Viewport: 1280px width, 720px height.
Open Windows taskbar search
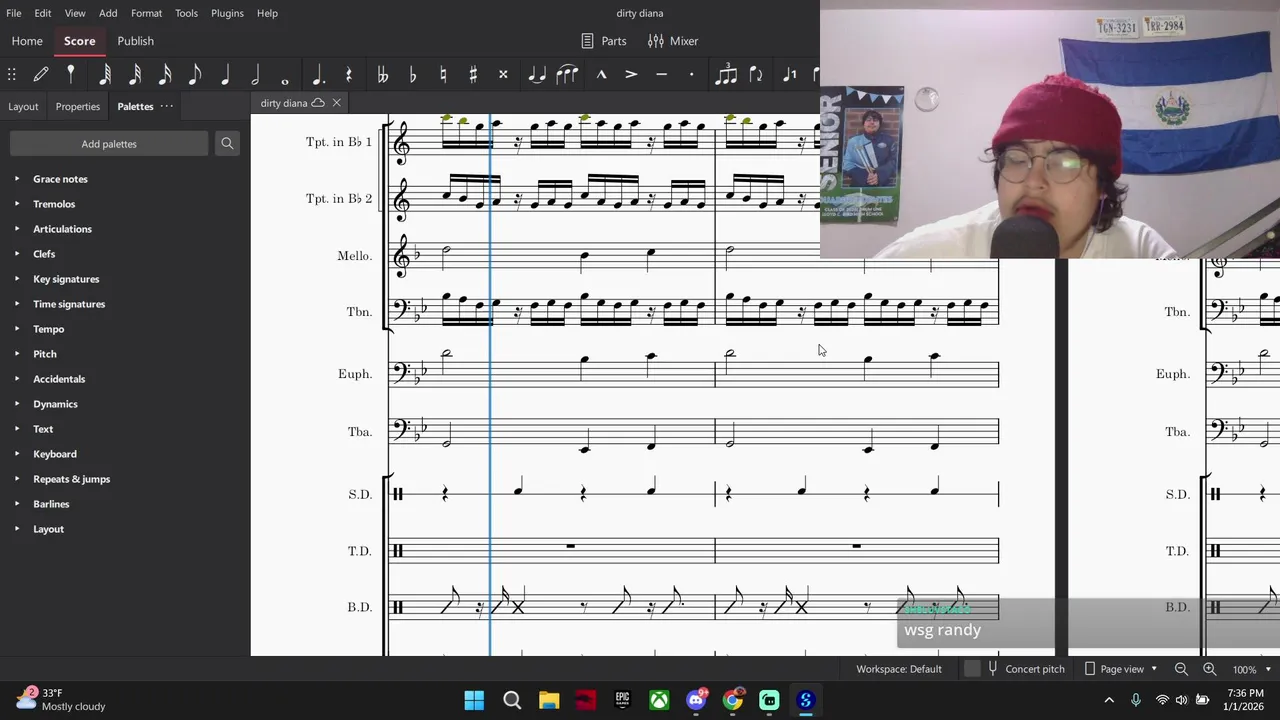pos(512,700)
